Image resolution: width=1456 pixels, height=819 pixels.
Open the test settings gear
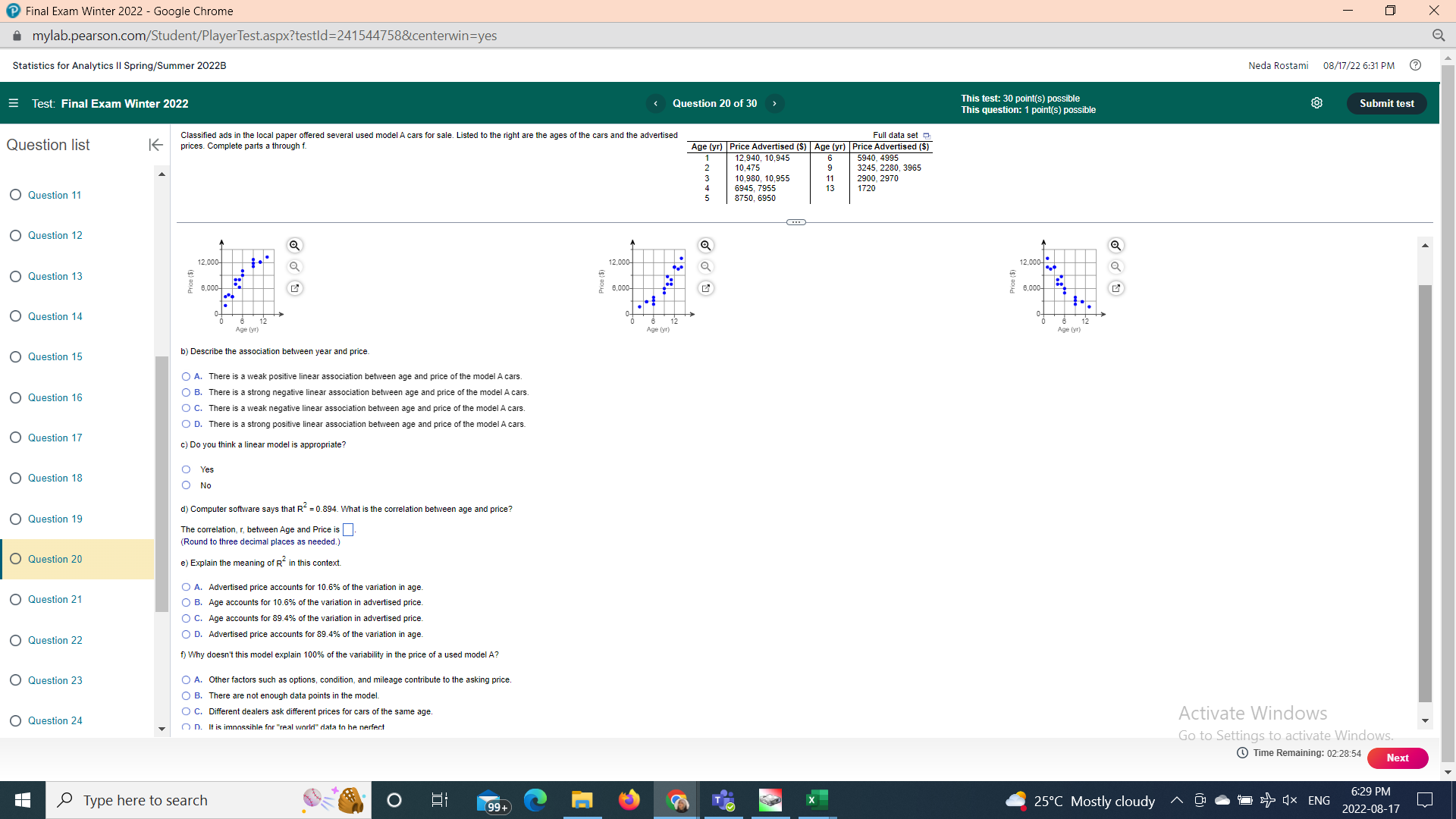pos(1316,102)
